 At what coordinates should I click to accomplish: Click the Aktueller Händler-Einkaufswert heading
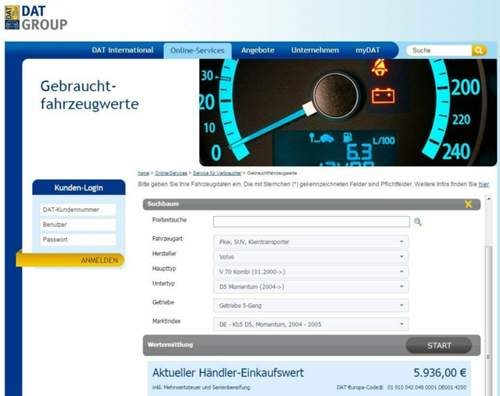(x=228, y=373)
